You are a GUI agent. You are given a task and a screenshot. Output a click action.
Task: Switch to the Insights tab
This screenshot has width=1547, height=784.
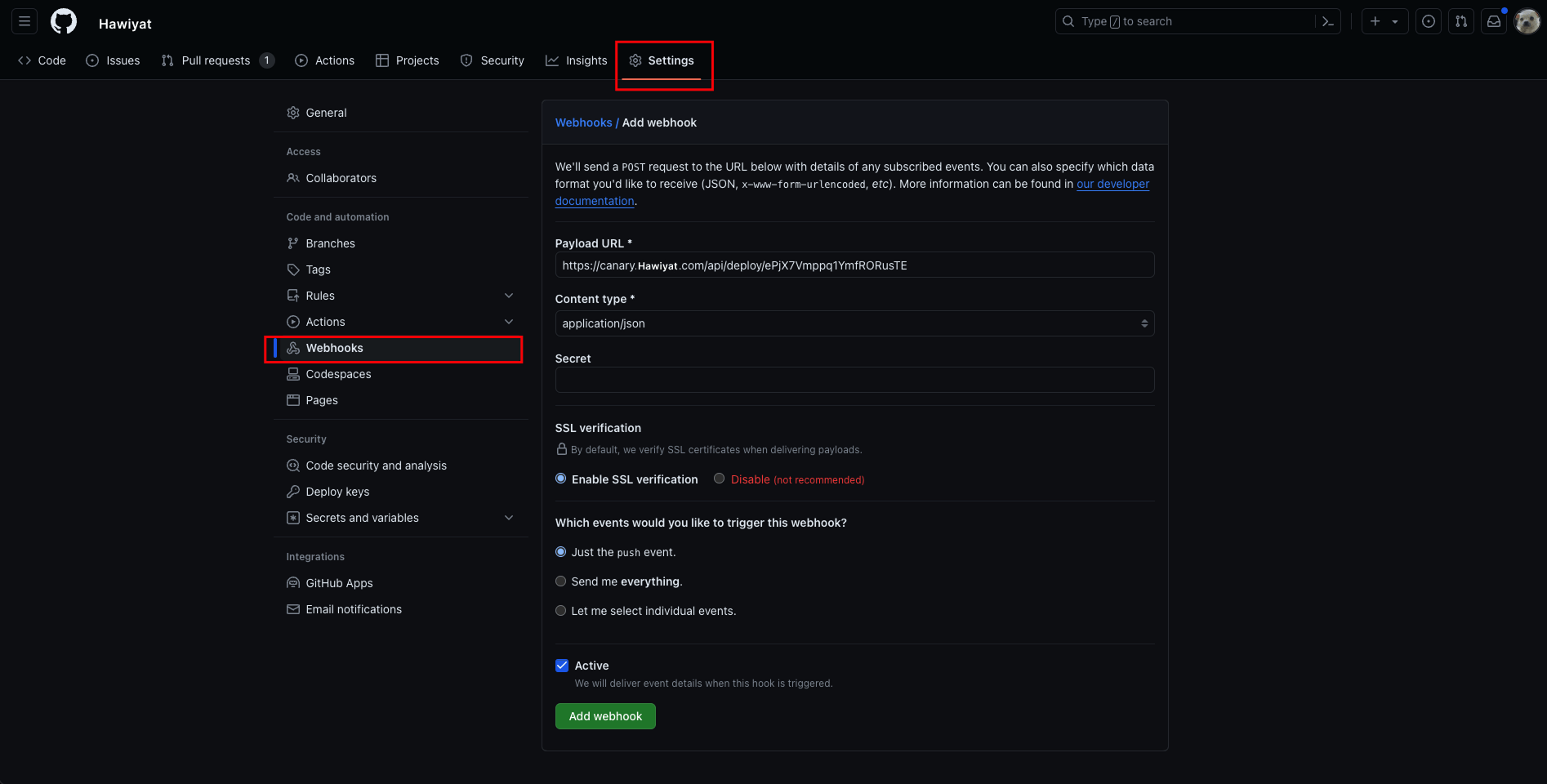click(x=576, y=60)
